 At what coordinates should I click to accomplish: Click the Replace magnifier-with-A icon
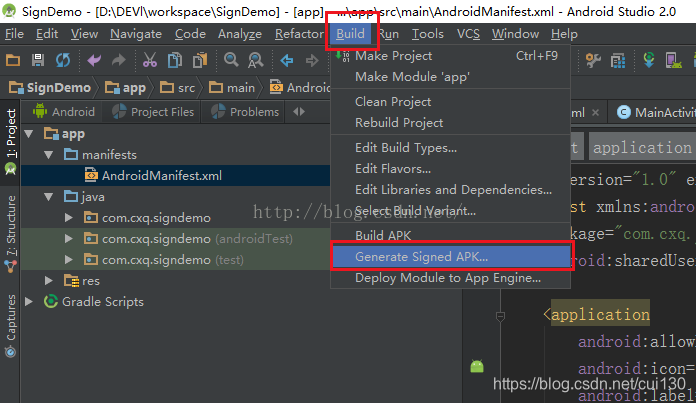click(256, 60)
